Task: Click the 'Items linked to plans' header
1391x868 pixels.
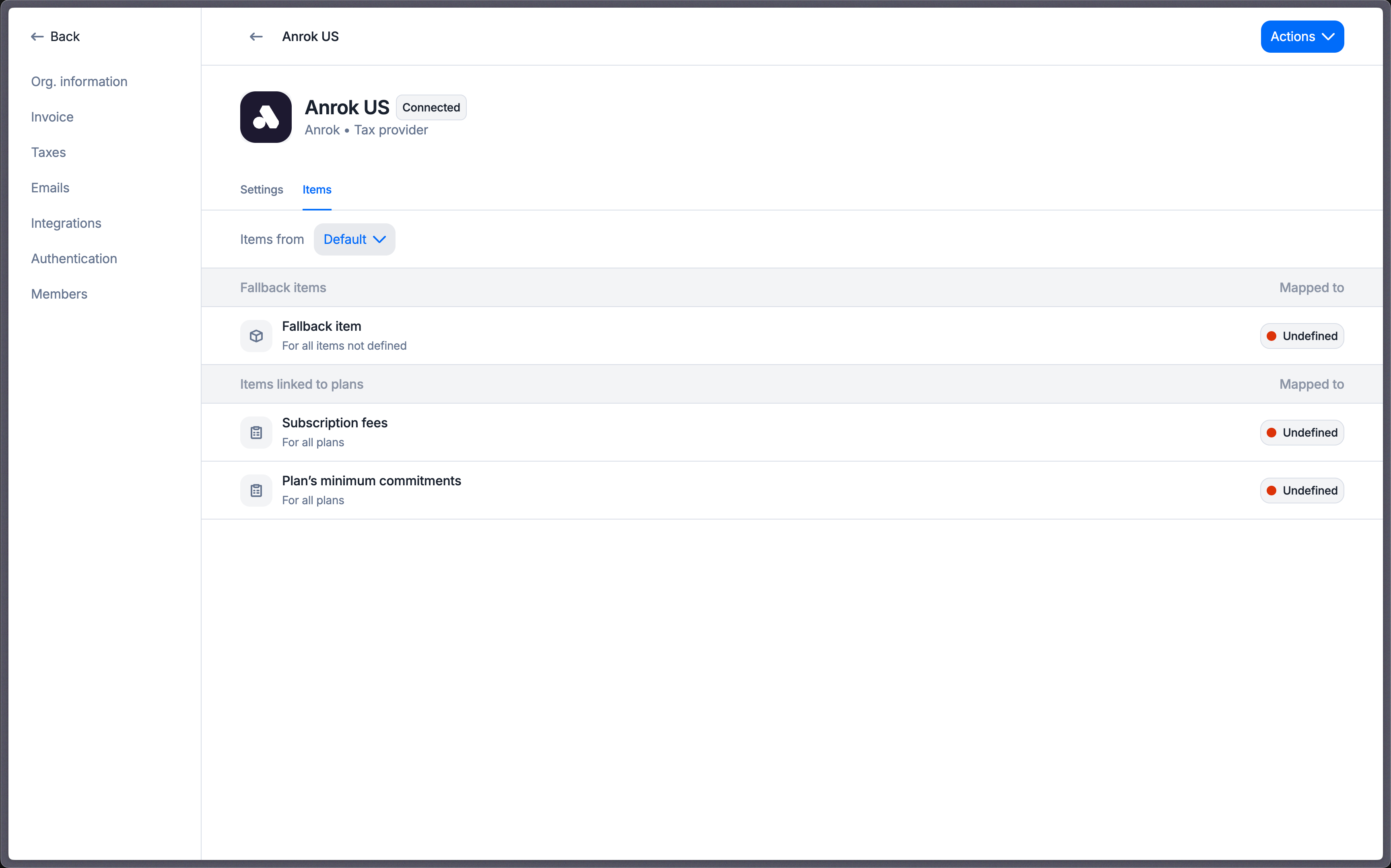Action: click(302, 384)
